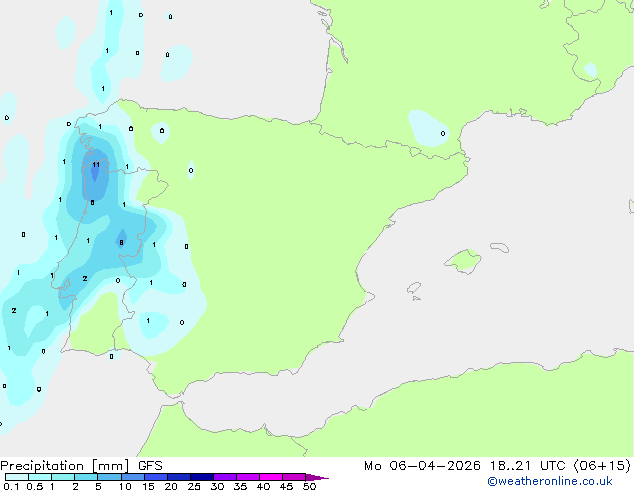Click the 2–5 mm legend color swatch
Screen dimensions: 634x490
tap(86, 477)
